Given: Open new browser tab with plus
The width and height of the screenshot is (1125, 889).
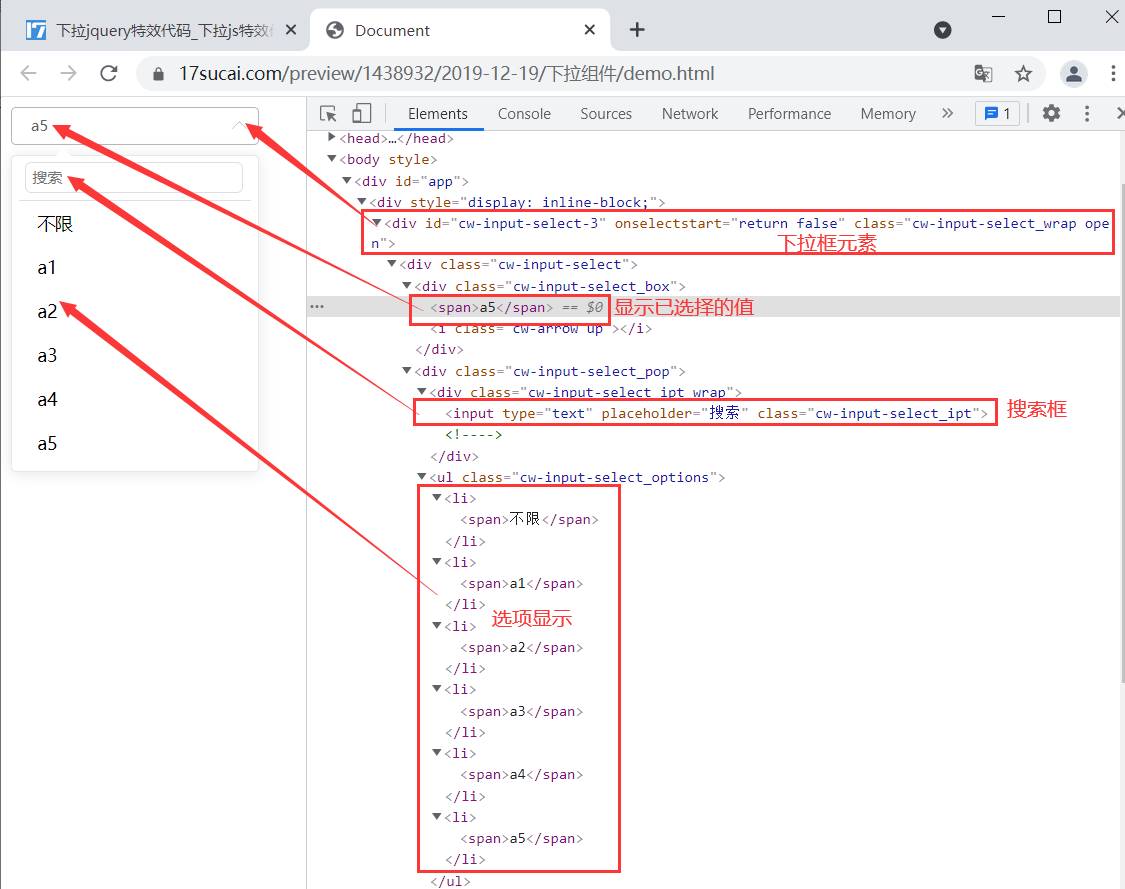Looking at the screenshot, I should (637, 30).
